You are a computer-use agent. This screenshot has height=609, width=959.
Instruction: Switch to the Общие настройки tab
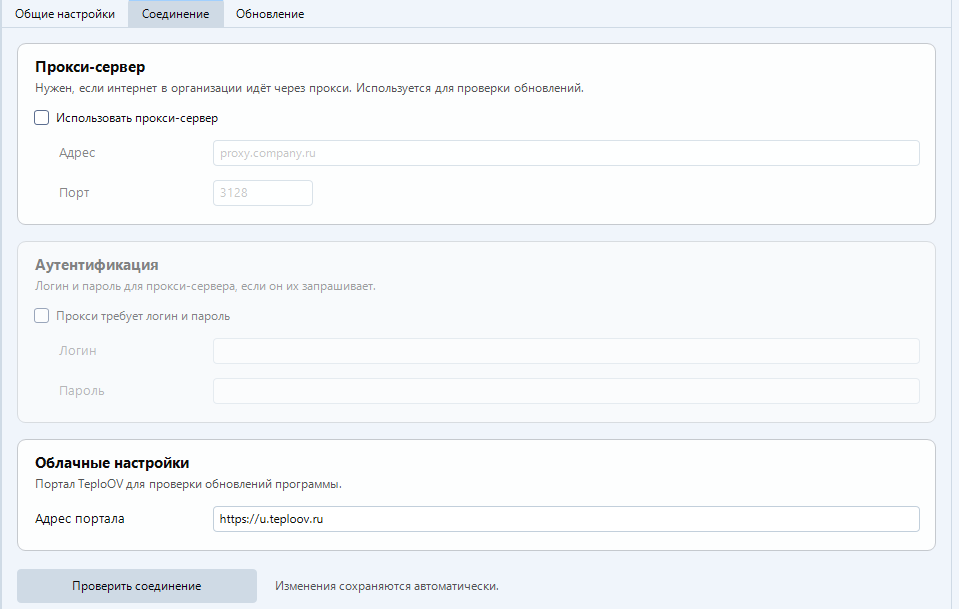tap(65, 13)
